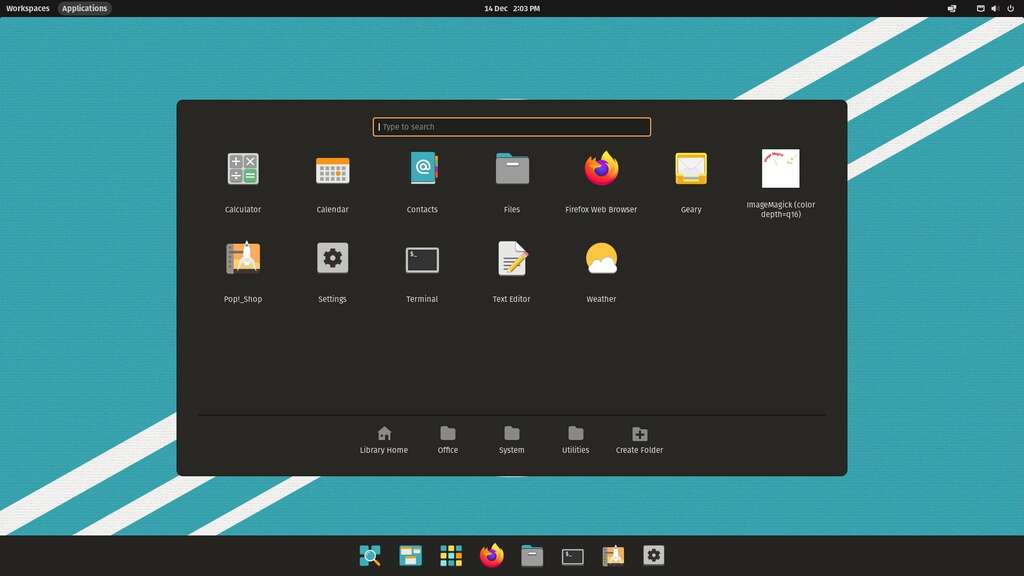Open the Workspaces overview in top bar

click(x=28, y=8)
